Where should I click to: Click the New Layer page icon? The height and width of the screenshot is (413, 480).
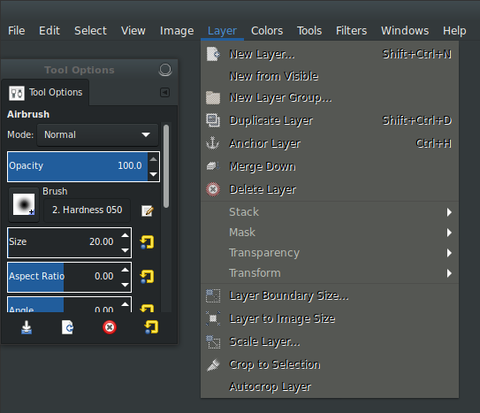tap(213, 54)
